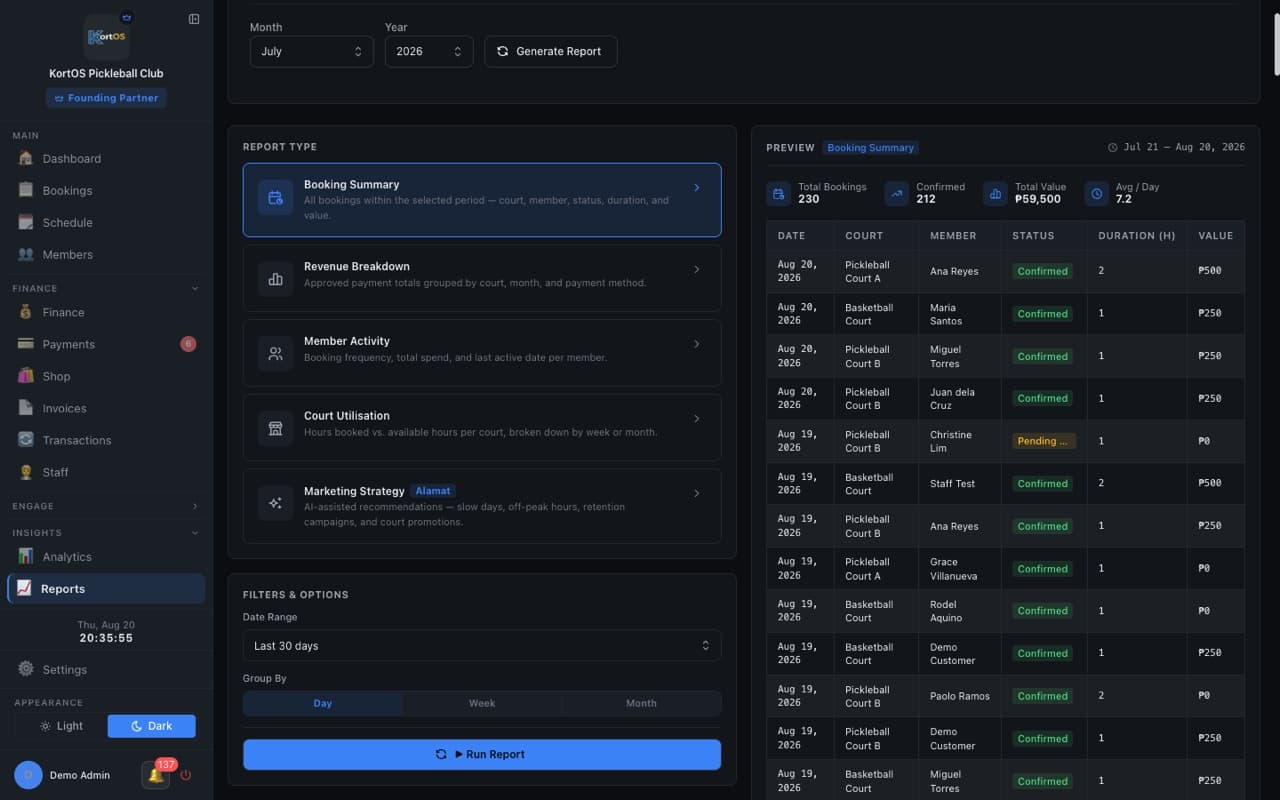Collapse sidebar using panel toggle icon
This screenshot has height=800, width=1280.
click(x=194, y=19)
